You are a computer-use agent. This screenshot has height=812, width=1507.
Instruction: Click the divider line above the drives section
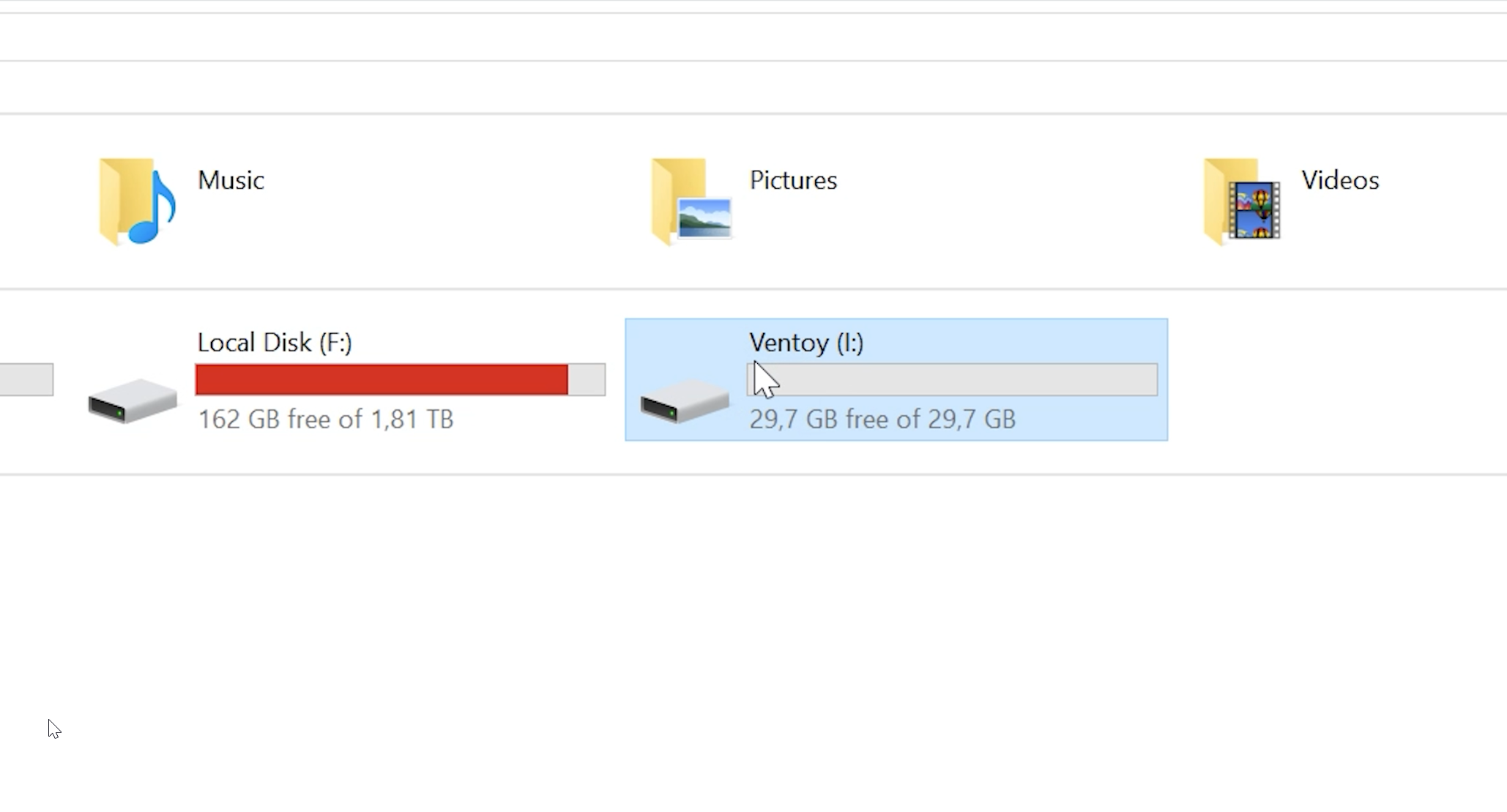coord(732,289)
